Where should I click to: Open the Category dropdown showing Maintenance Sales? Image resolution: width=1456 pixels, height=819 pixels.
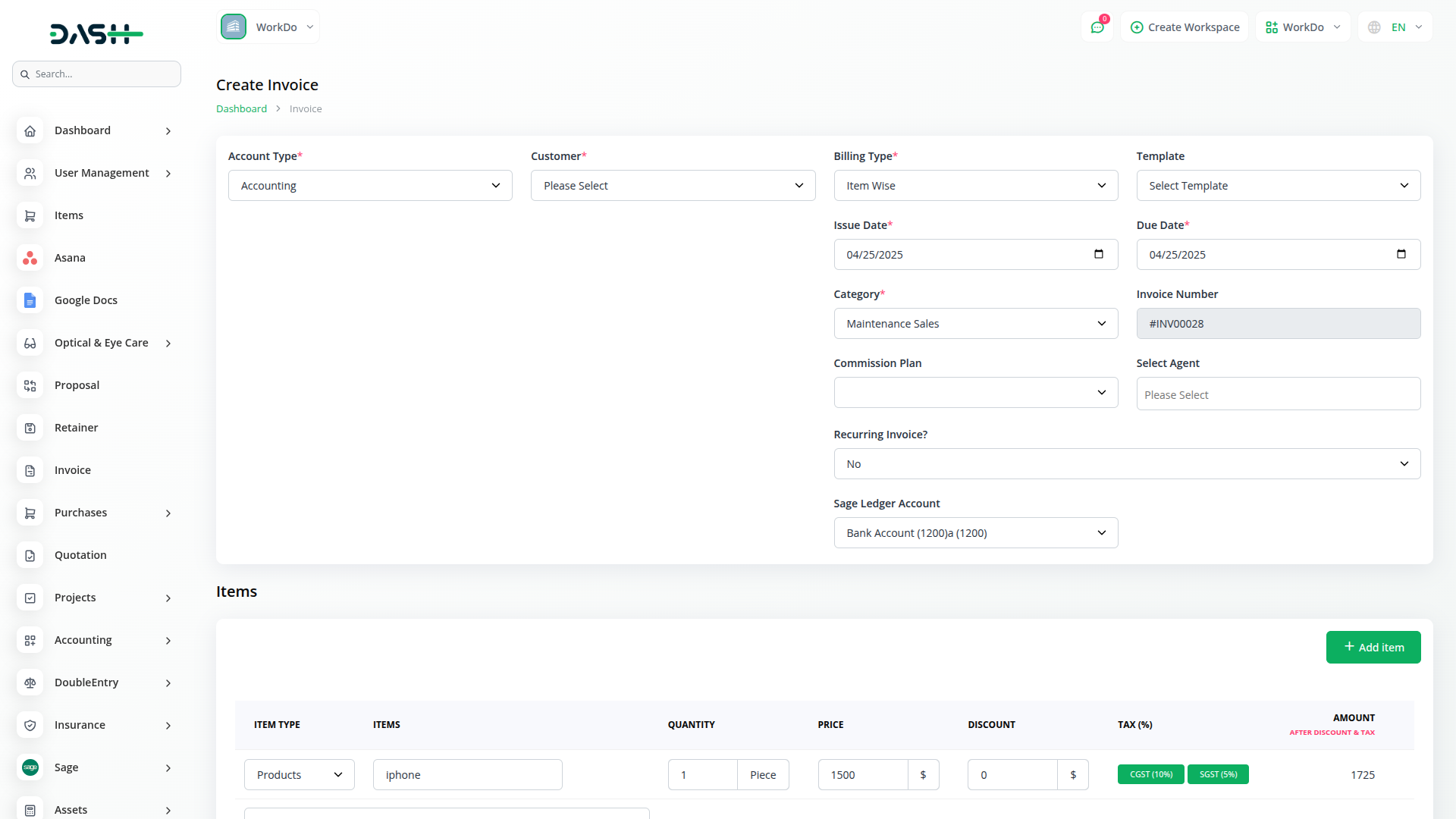click(975, 324)
